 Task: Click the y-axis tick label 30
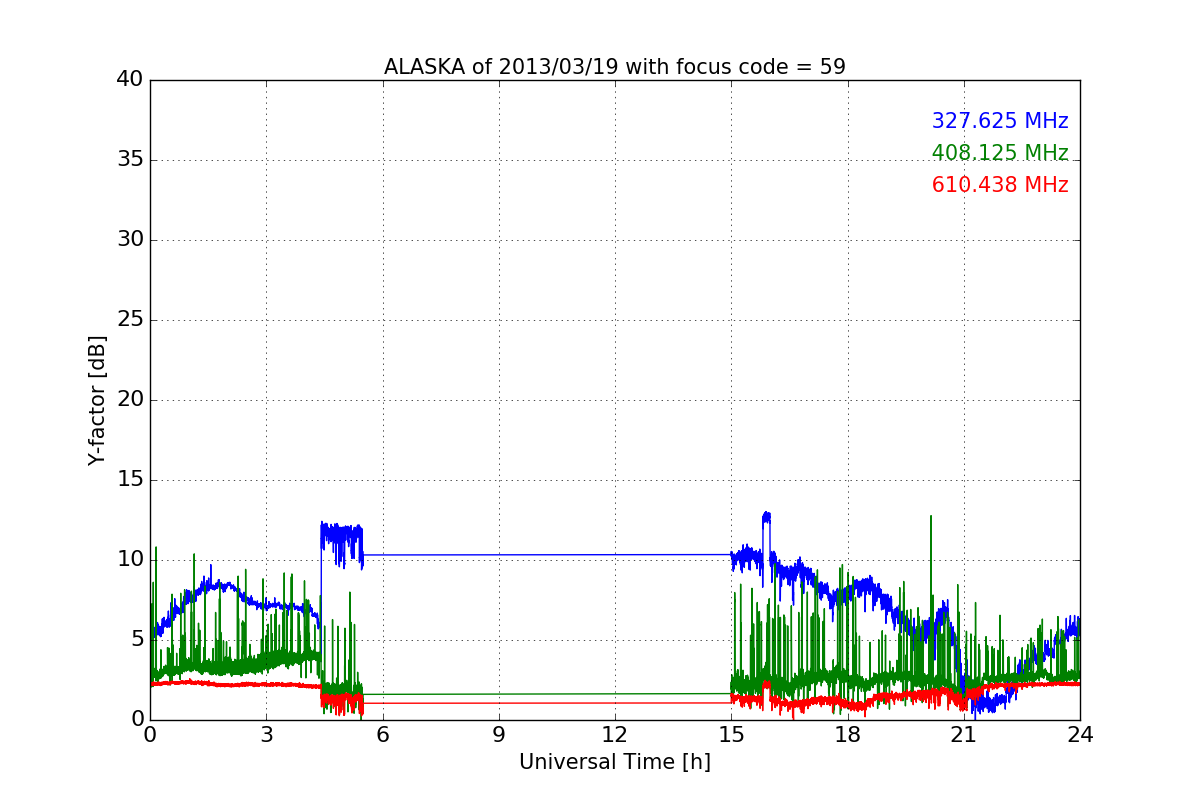point(129,240)
